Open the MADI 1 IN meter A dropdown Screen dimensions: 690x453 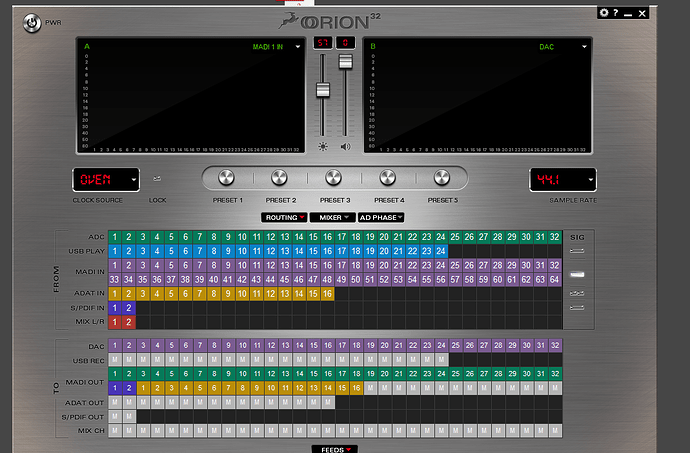coord(297,47)
